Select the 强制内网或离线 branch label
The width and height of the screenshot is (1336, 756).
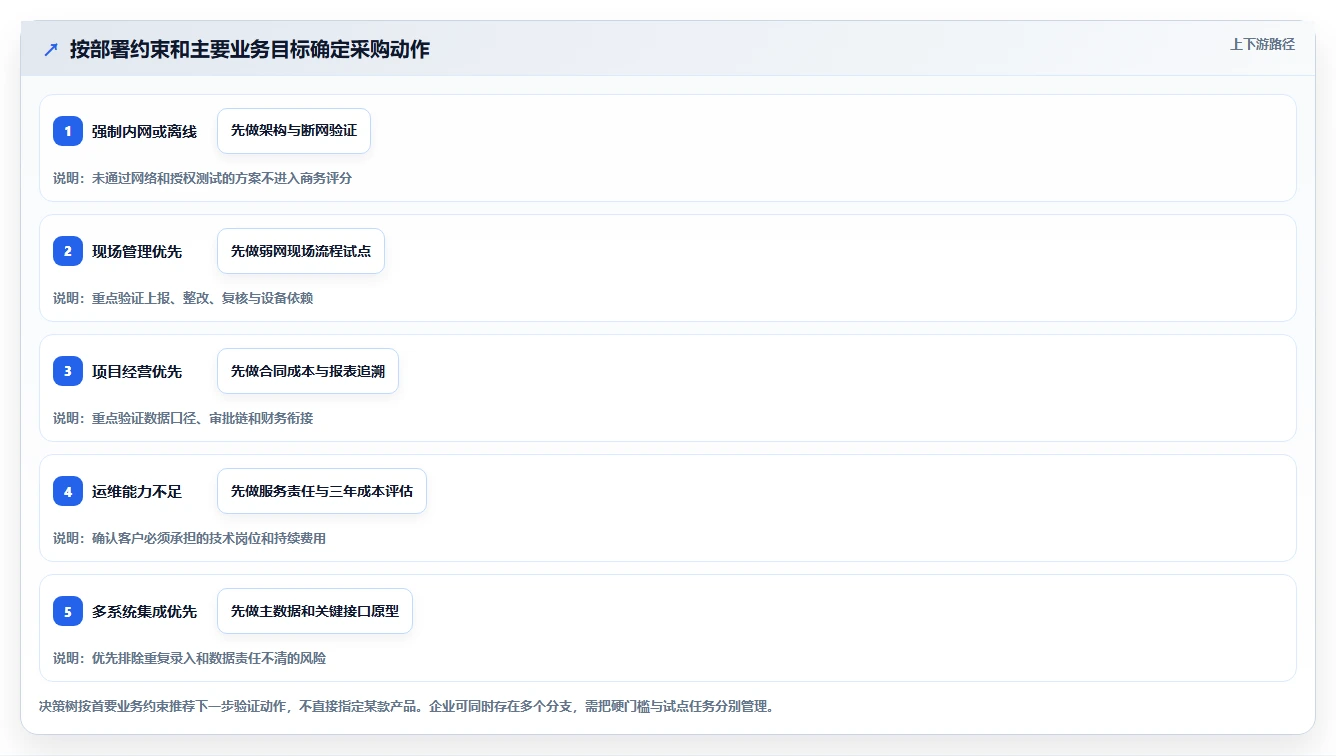tap(144, 131)
